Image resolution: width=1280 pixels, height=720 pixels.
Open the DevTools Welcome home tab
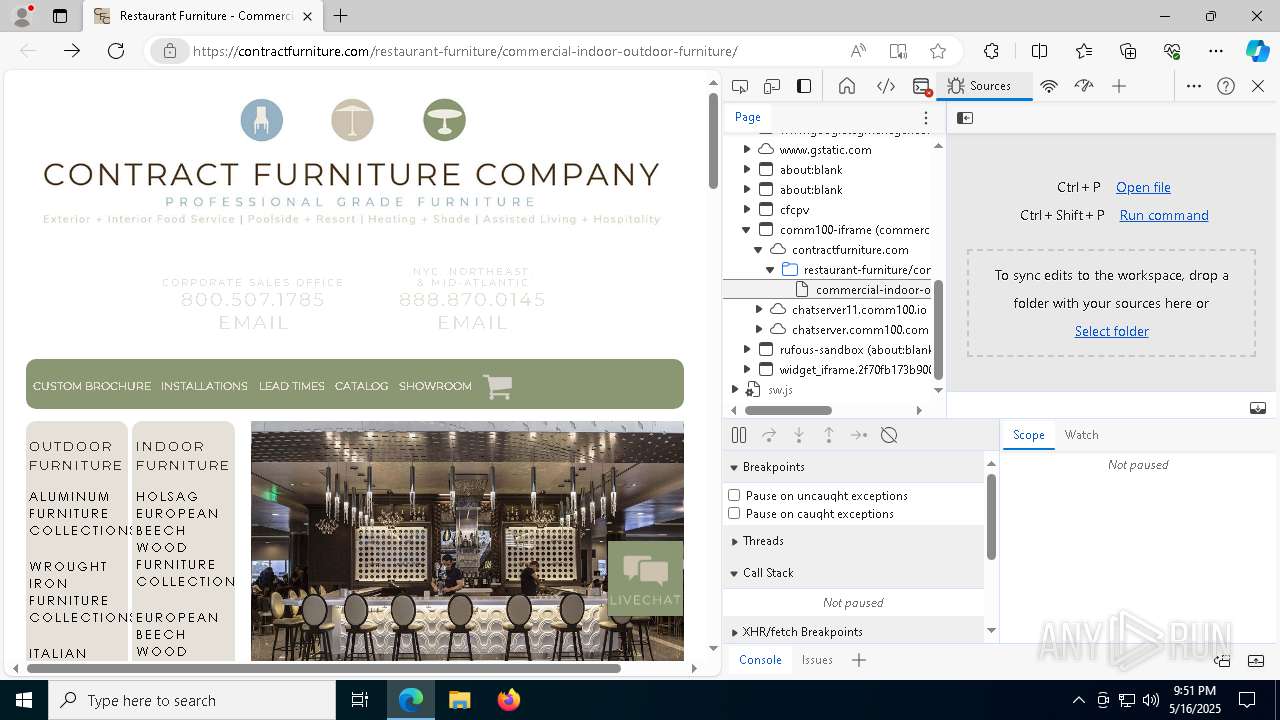click(x=847, y=86)
